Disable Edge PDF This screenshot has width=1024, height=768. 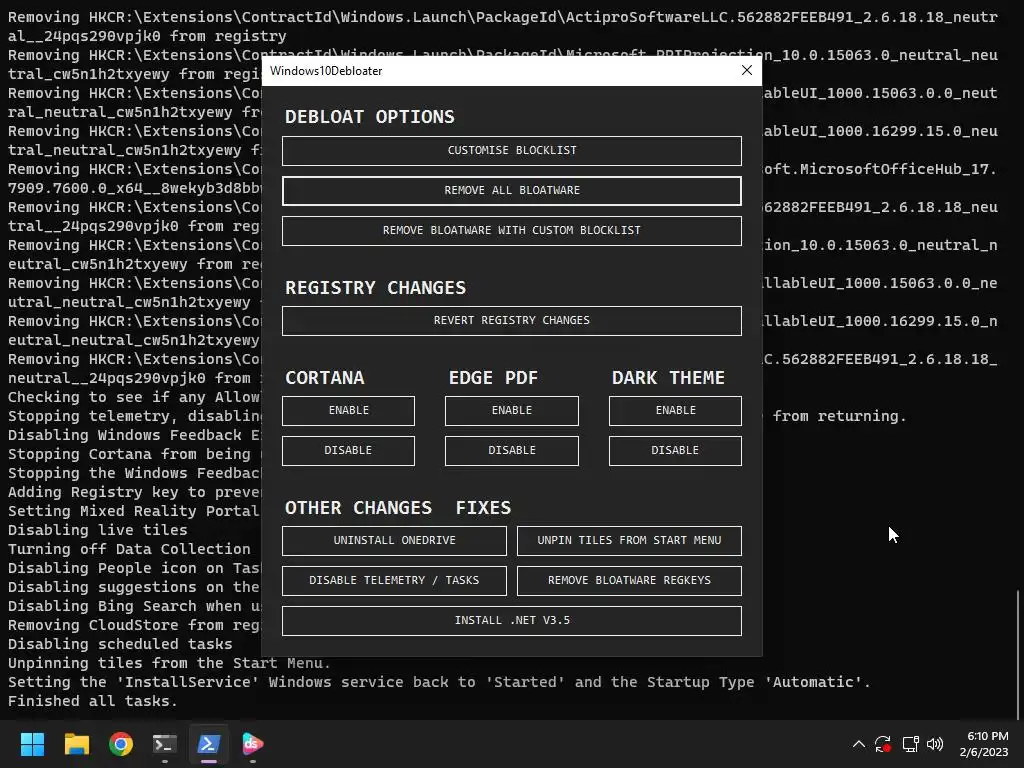point(512,451)
